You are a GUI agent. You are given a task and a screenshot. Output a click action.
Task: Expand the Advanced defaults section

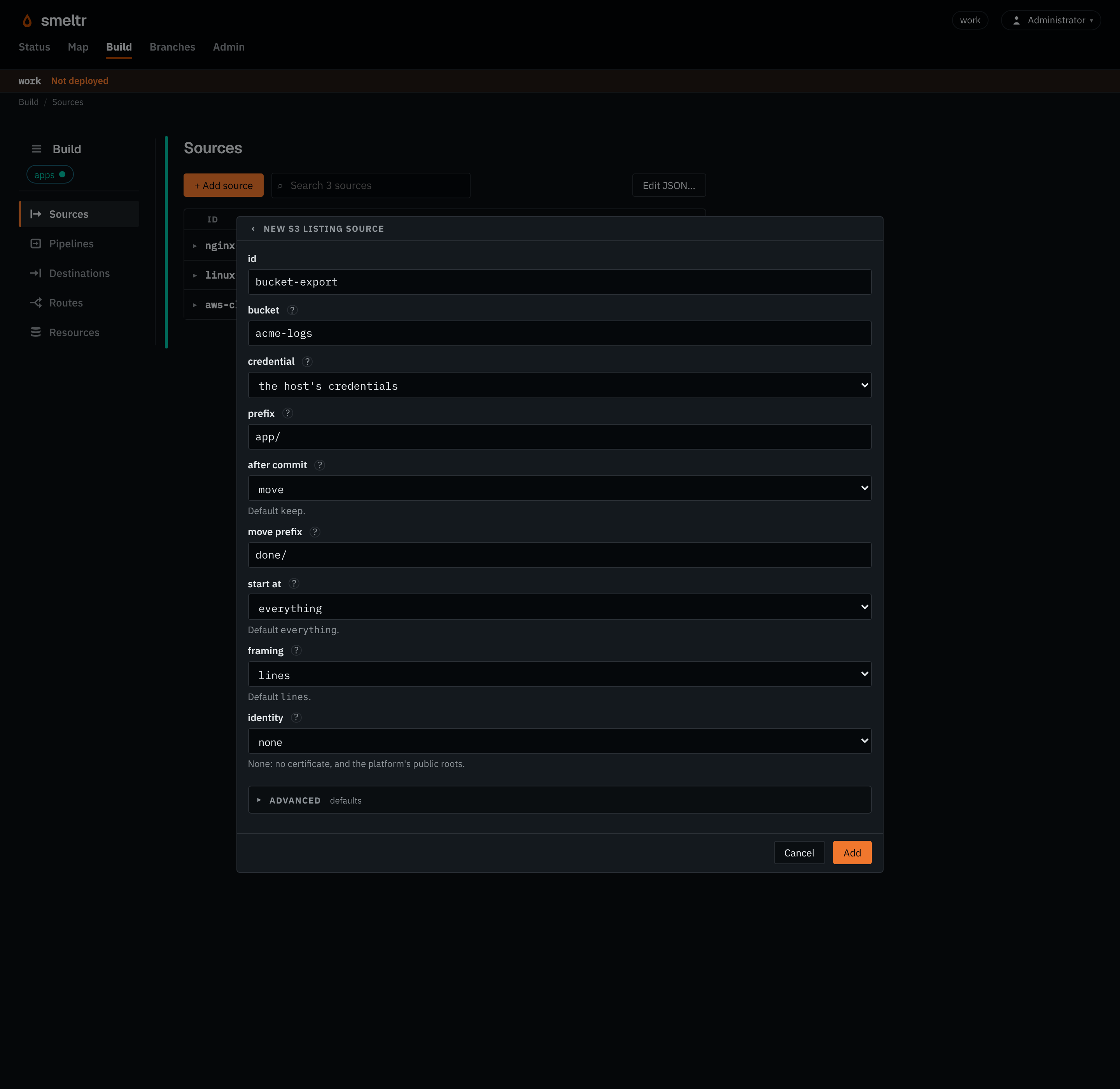(560, 800)
